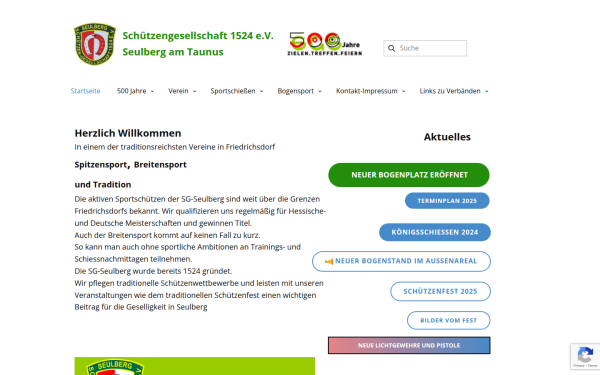Click the 500 Jahre anniversary logo
Image resolution: width=600 pixels, height=375 pixels.
click(324, 44)
